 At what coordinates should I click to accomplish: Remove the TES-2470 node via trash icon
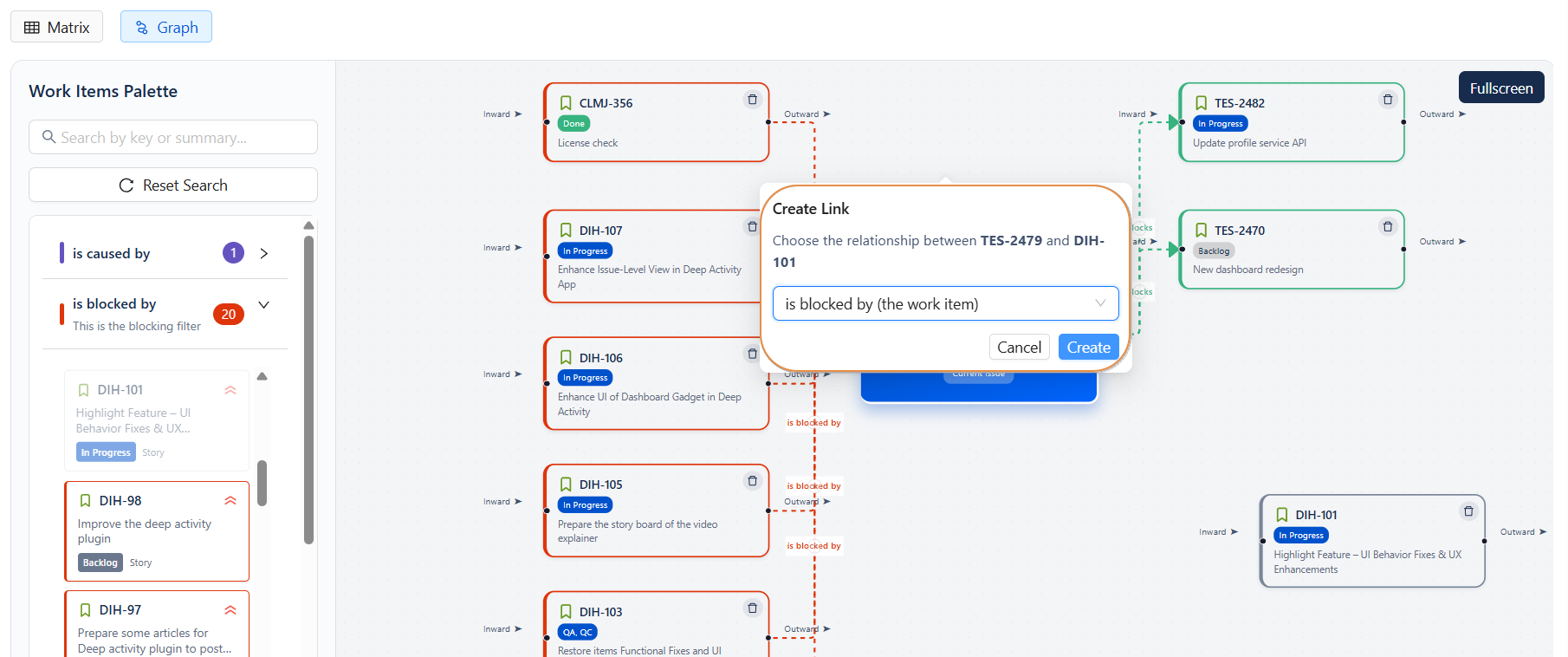coord(1387,227)
